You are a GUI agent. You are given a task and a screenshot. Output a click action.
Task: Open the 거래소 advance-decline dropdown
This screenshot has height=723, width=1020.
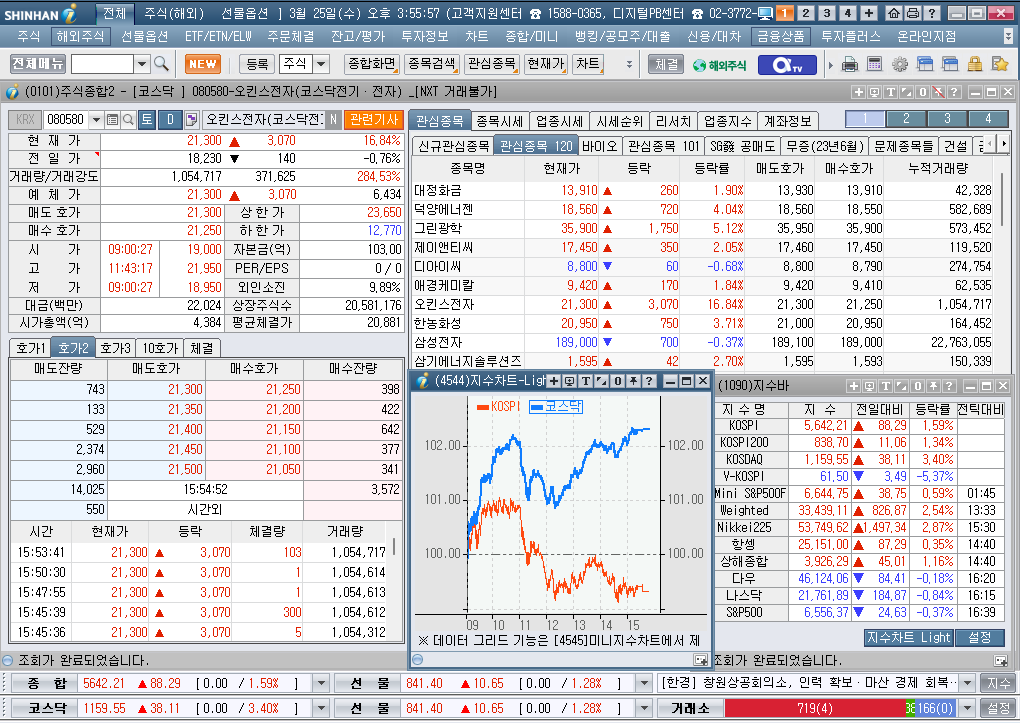click(x=967, y=708)
